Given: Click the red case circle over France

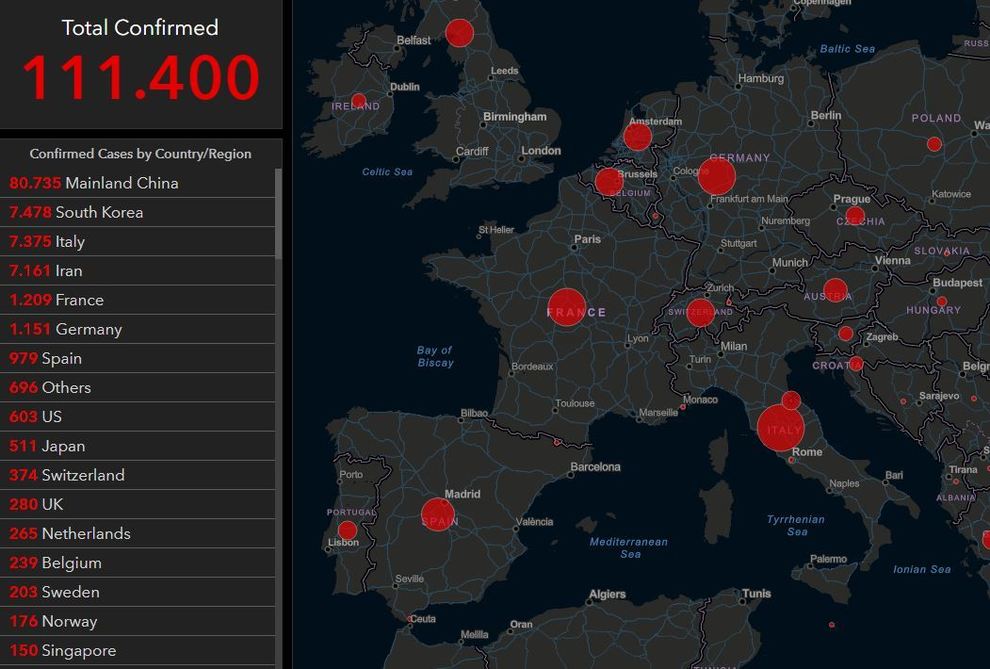Looking at the screenshot, I should (x=567, y=308).
